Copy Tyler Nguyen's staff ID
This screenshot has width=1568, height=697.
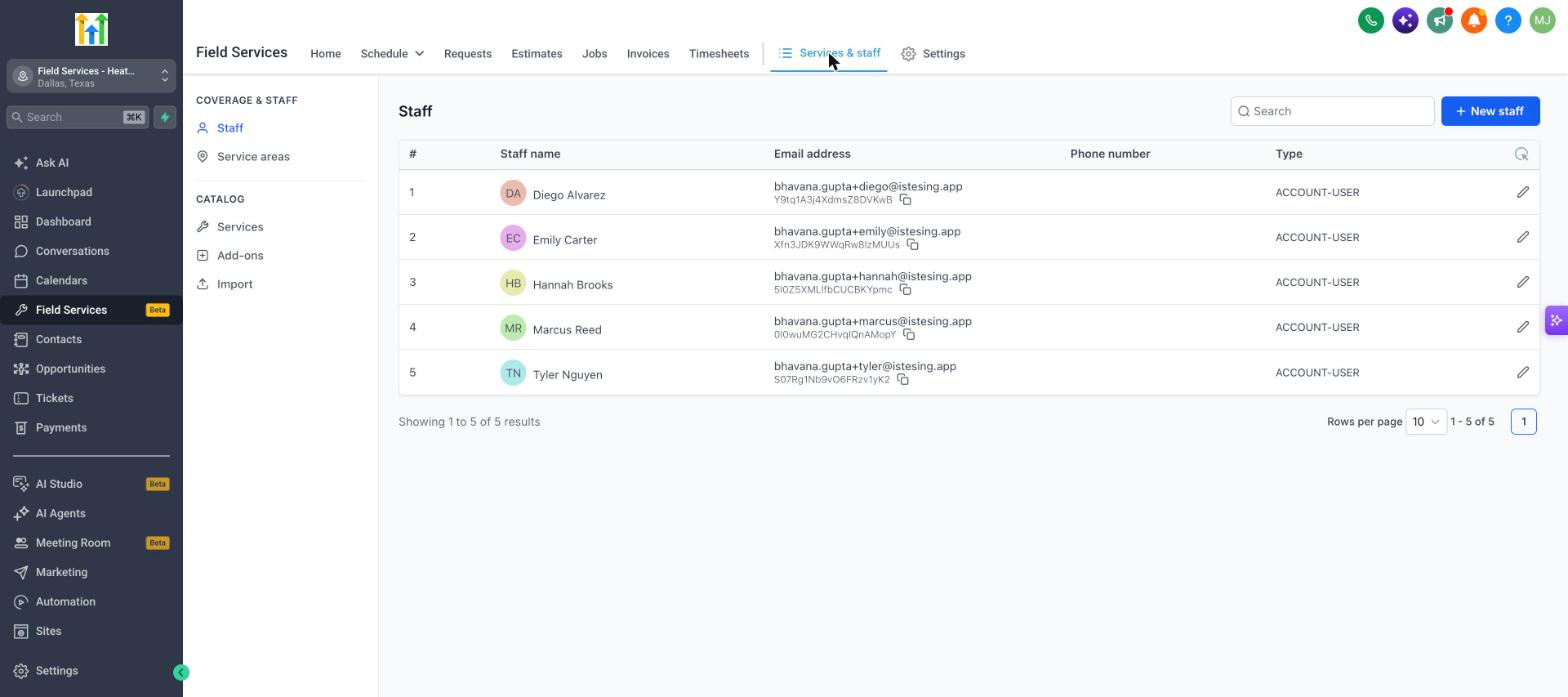click(902, 380)
